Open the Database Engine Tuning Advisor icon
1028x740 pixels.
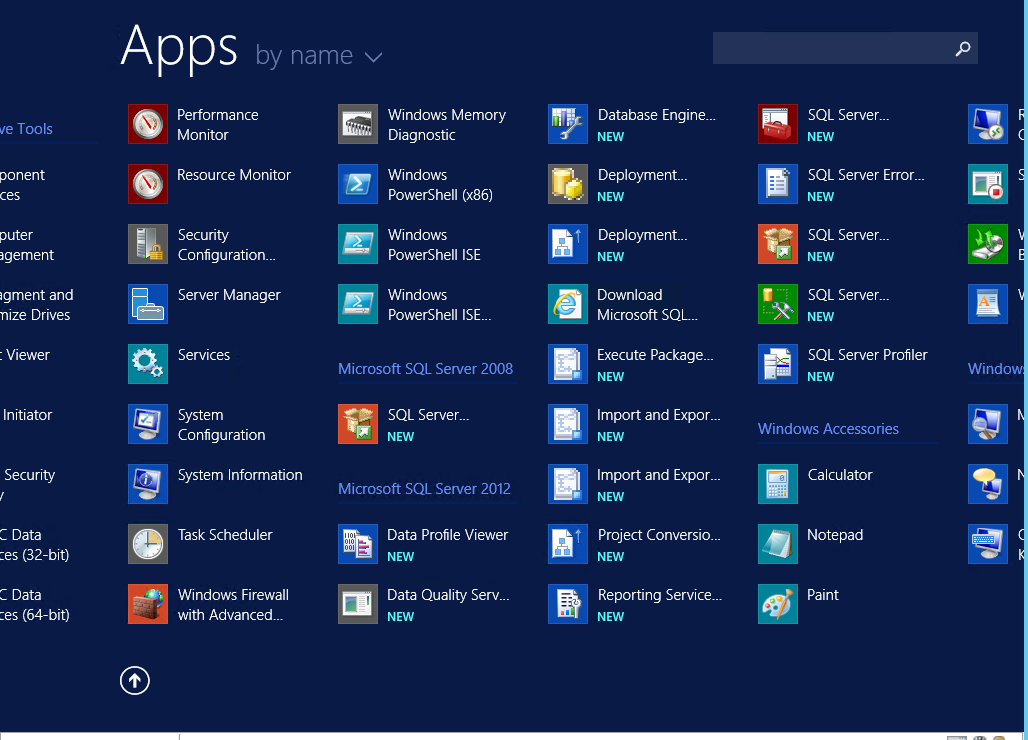pyautogui.click(x=568, y=124)
